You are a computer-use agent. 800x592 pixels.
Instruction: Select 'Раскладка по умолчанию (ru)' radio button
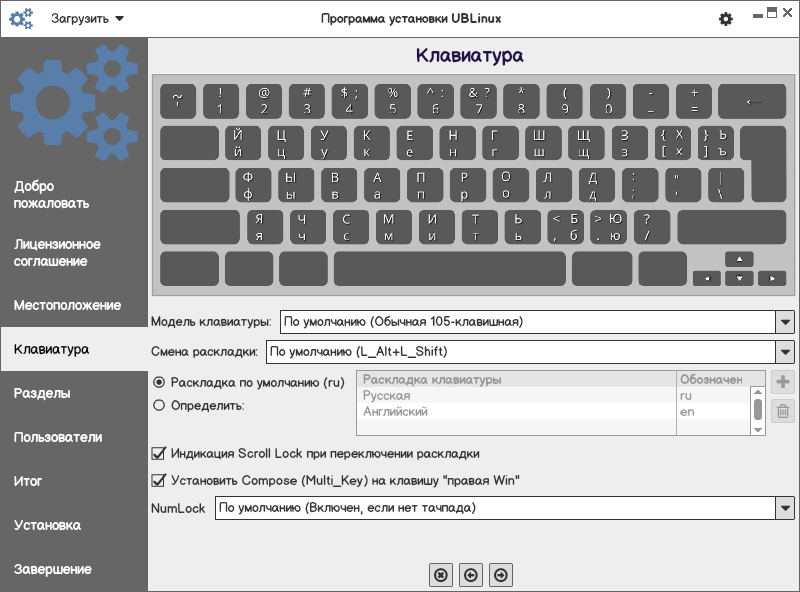[159, 382]
